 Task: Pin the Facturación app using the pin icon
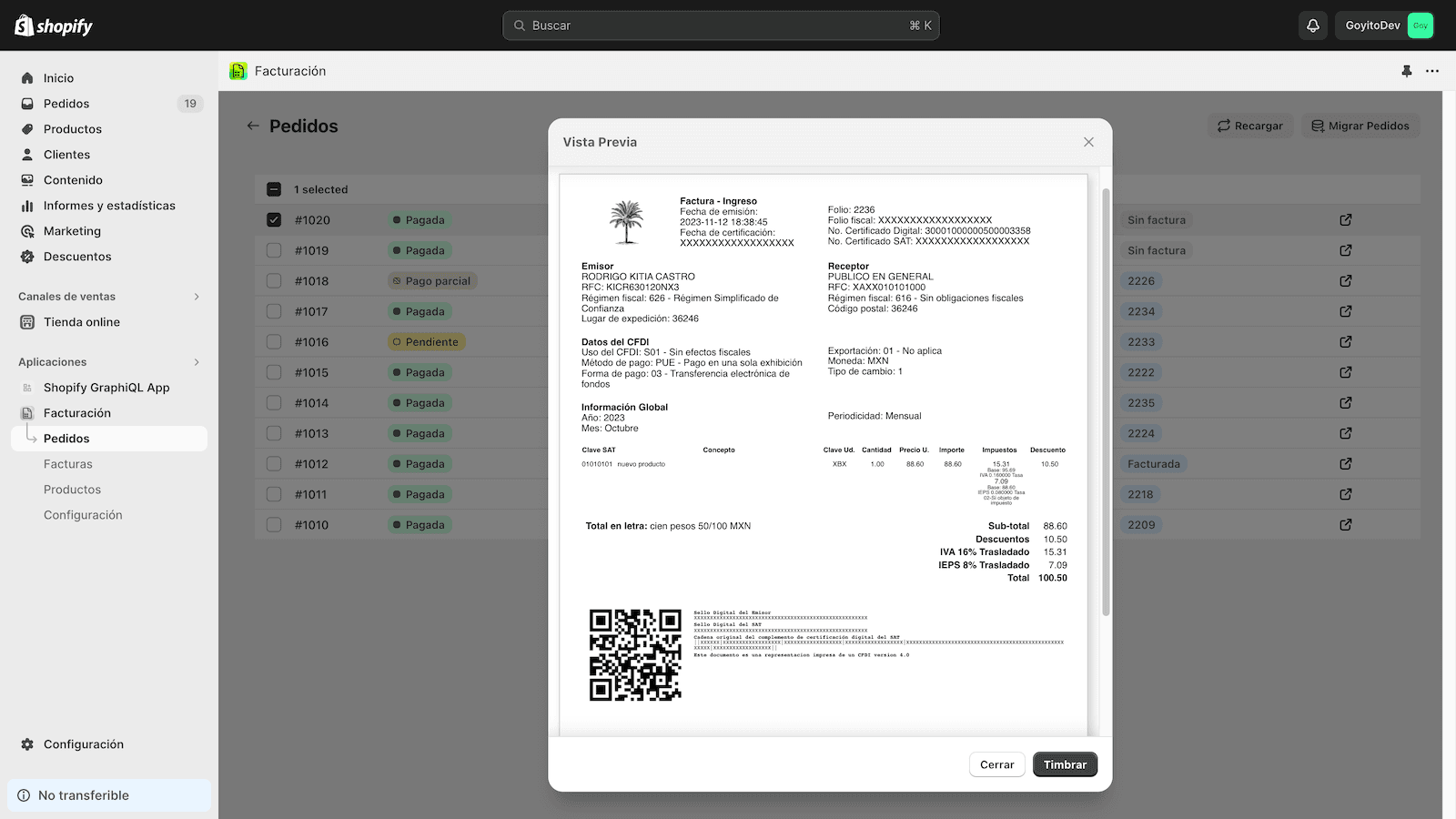[1406, 71]
